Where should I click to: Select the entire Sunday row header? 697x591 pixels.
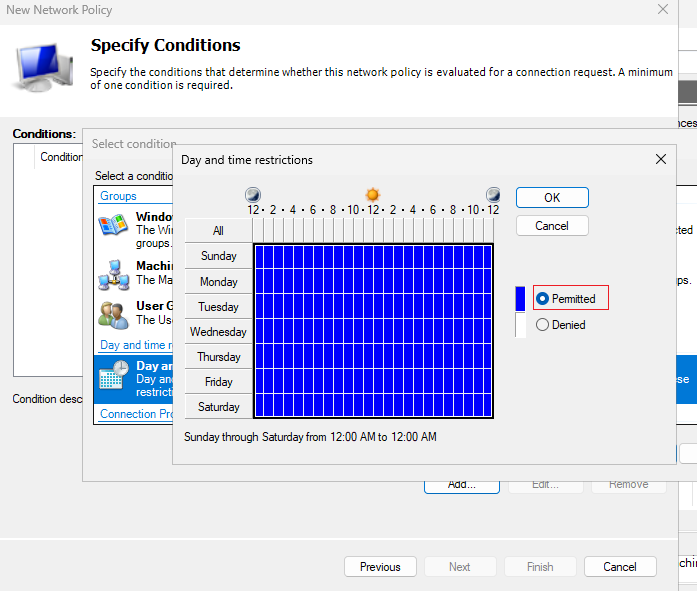click(x=218, y=256)
